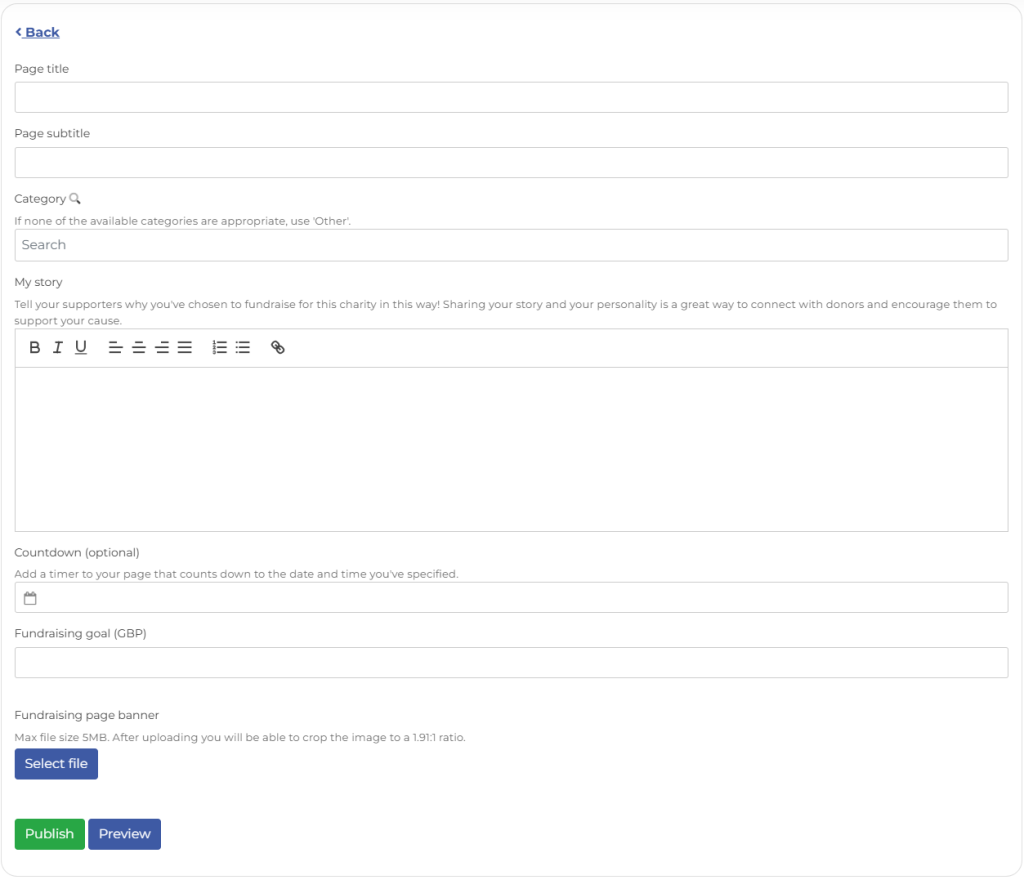Insert a hyperlink into the story
This screenshot has width=1024, height=880.
point(277,347)
